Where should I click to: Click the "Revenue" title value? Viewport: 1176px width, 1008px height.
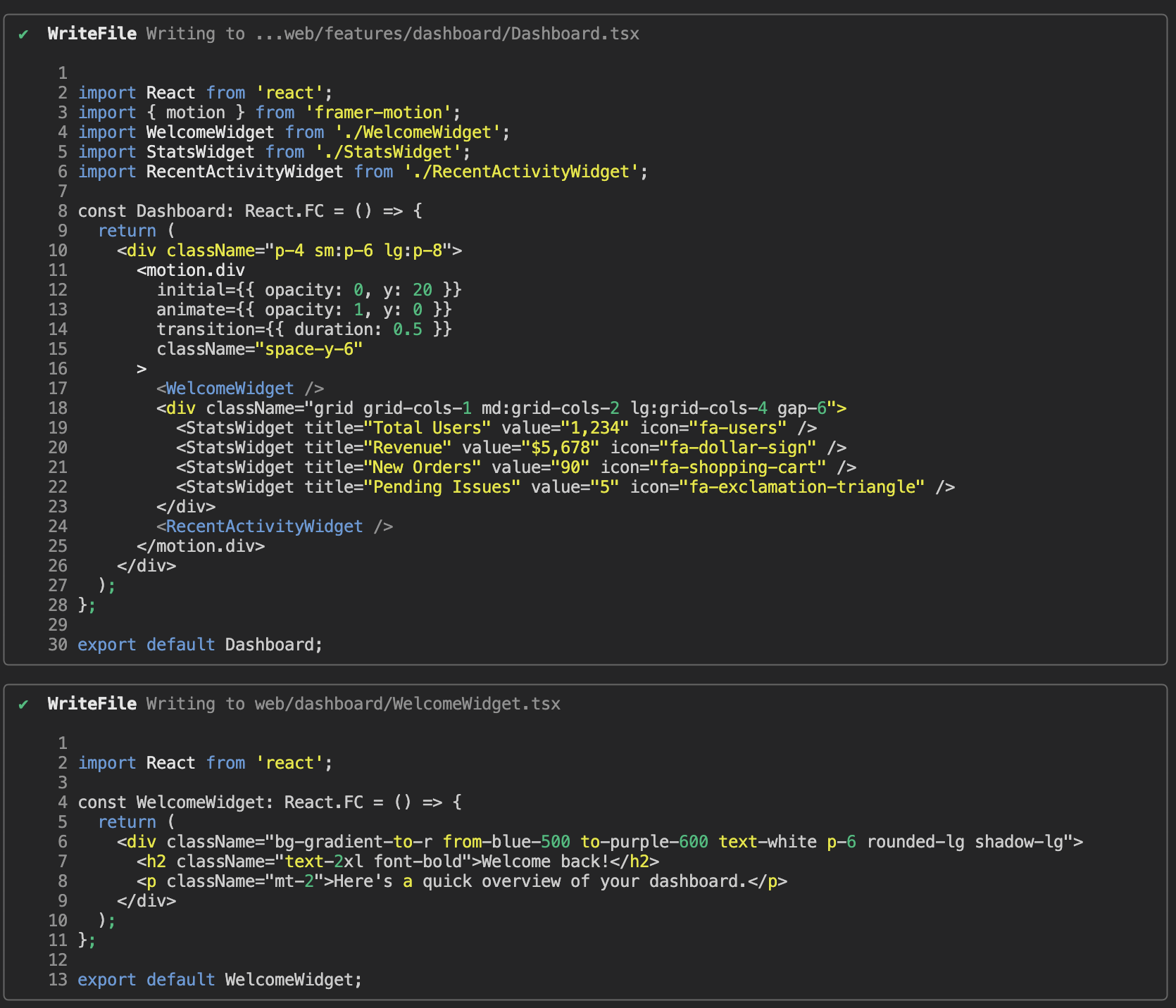click(x=408, y=448)
